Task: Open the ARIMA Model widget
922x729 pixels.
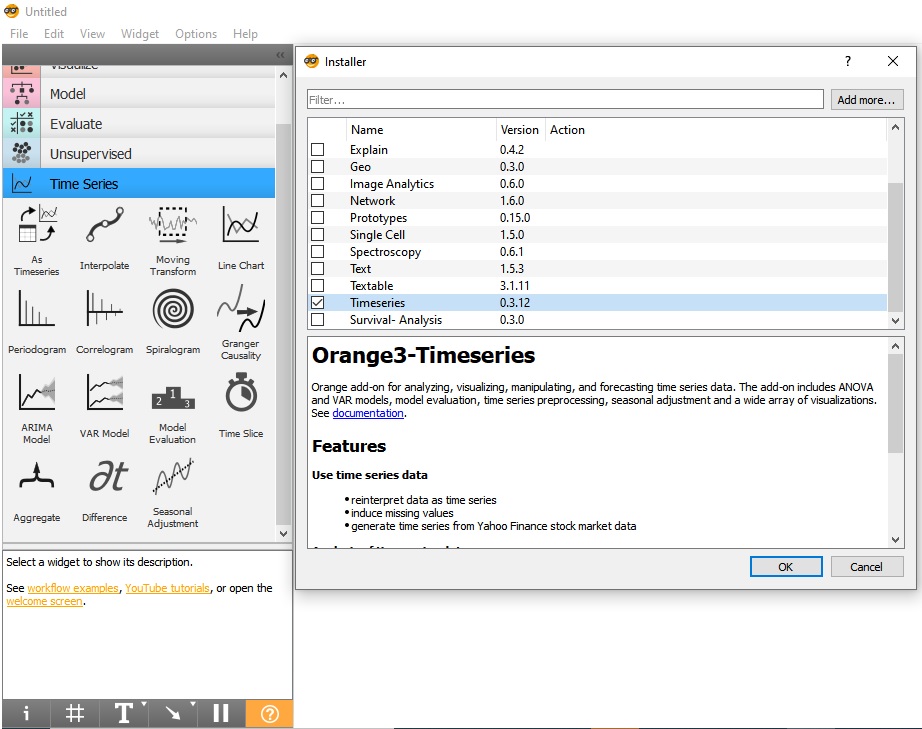Action: tap(36, 406)
